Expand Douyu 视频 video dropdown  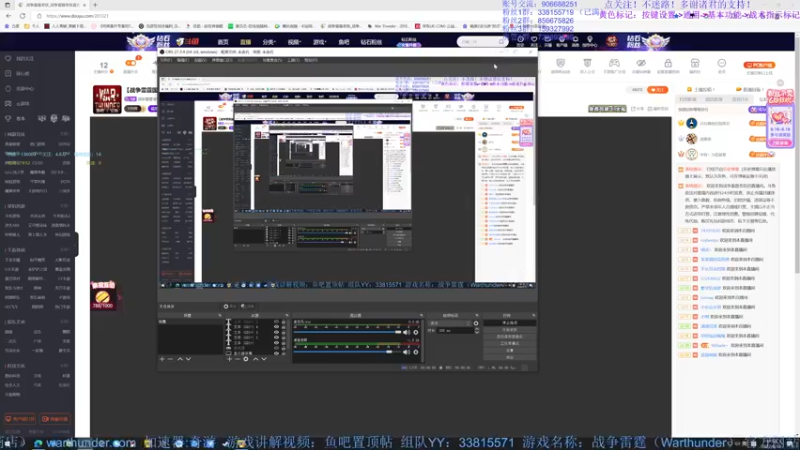[x=294, y=42]
